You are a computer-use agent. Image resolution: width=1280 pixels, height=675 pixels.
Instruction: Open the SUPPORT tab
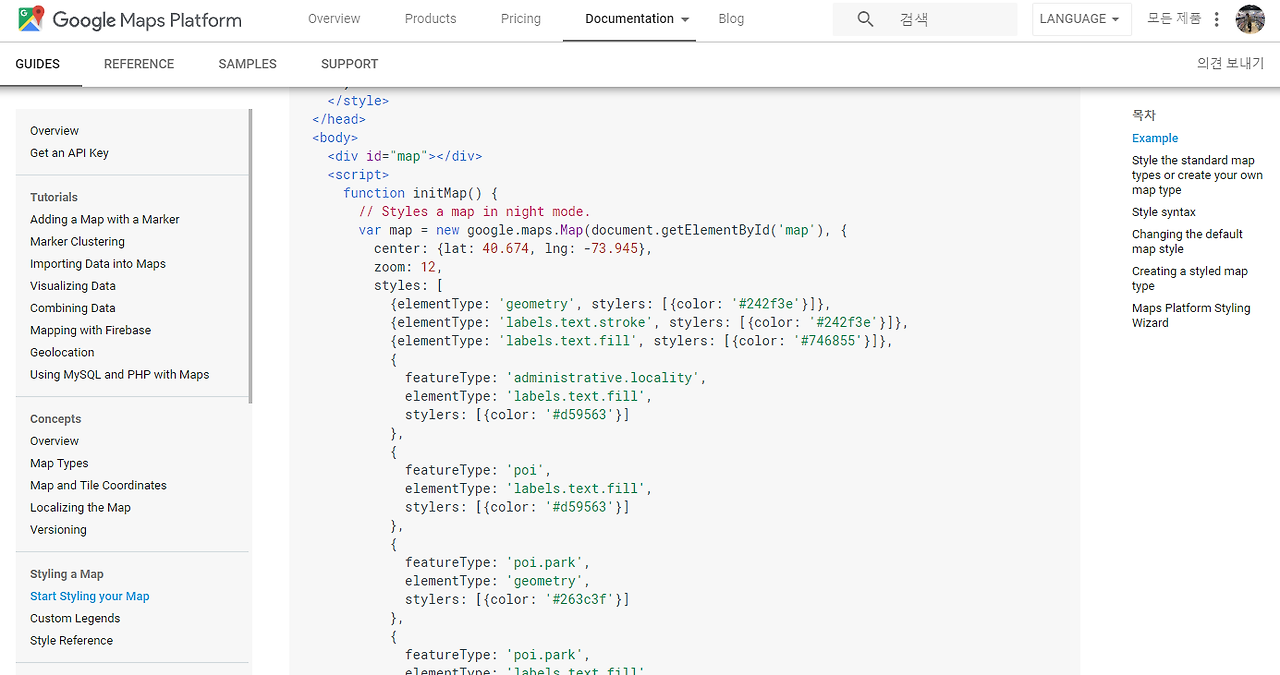click(349, 64)
